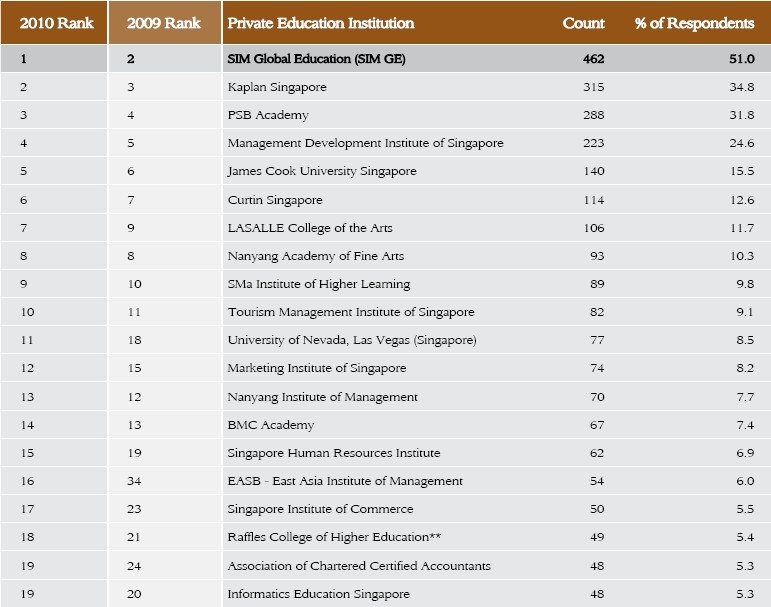Viewport: 771px width, 607px height.
Task: Select 'Marketing Institute of Singapore' cell
Action: tap(317, 368)
